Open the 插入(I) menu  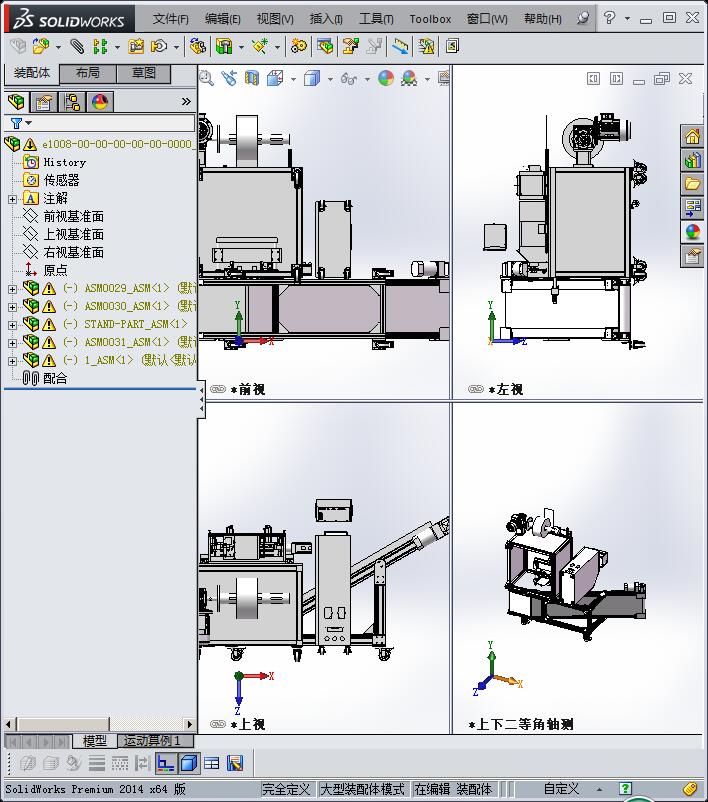pos(326,19)
